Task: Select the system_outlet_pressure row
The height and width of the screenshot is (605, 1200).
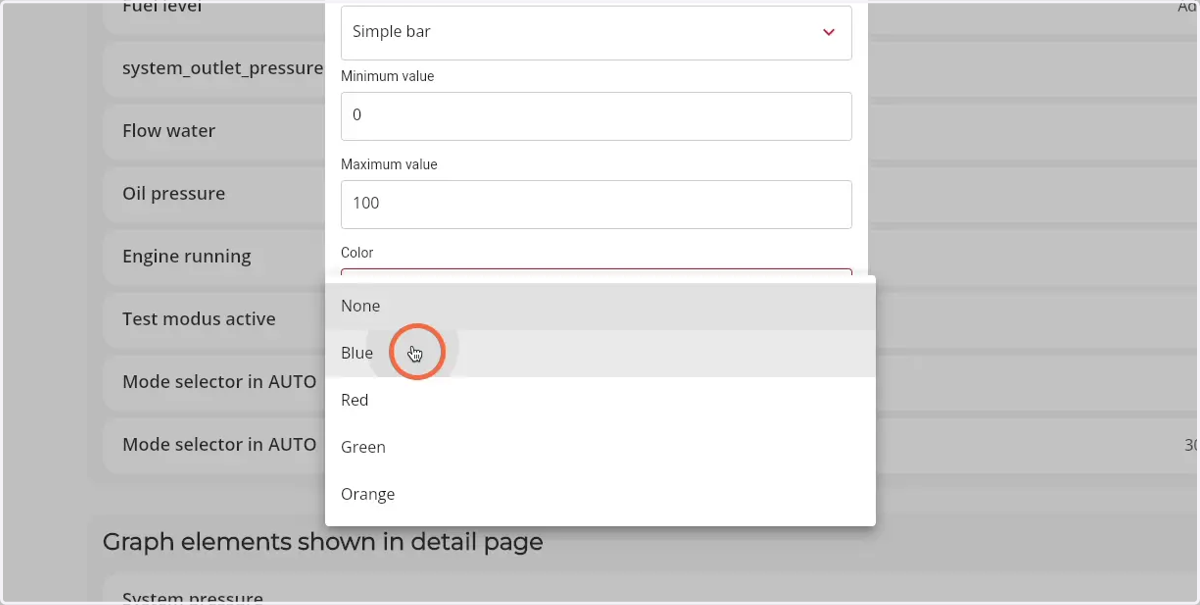Action: coord(214,68)
